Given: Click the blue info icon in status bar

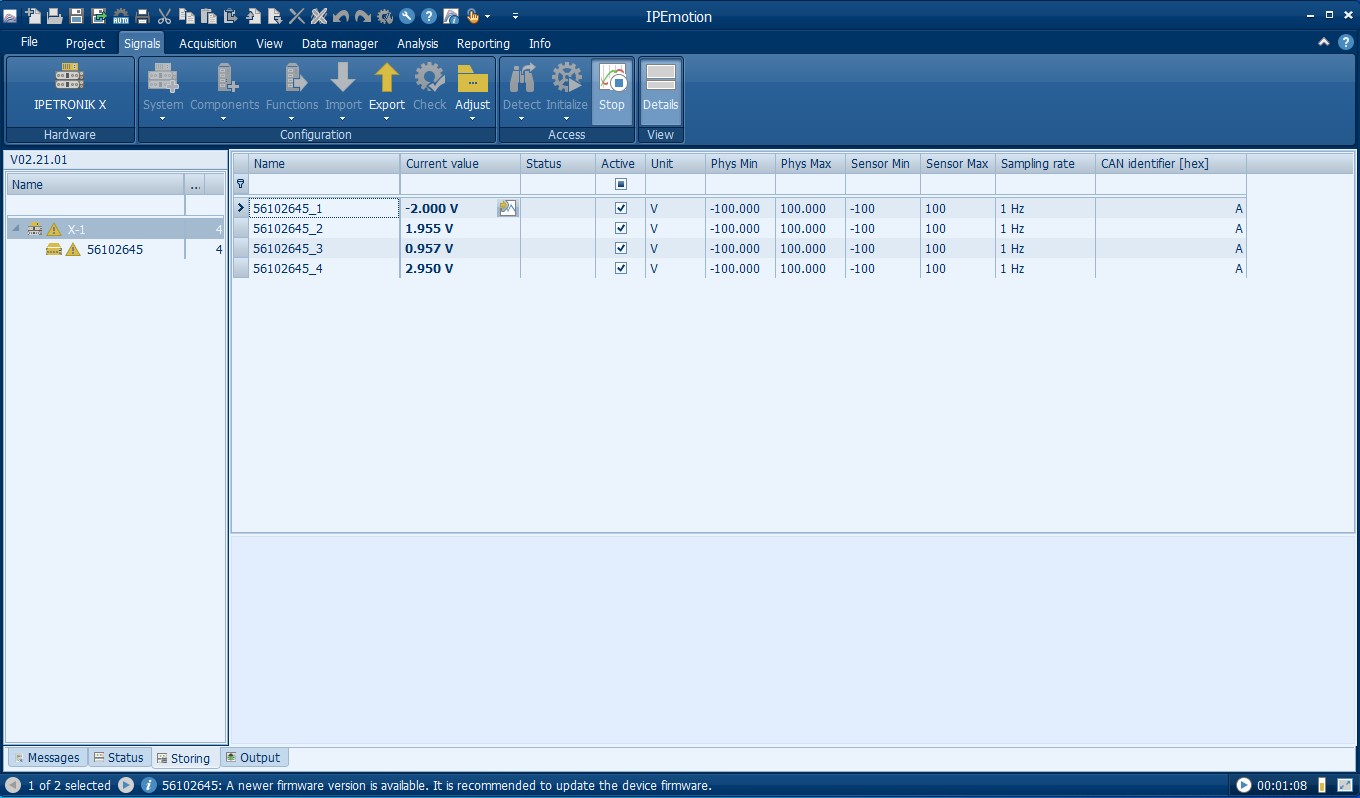Looking at the screenshot, I should 148,785.
